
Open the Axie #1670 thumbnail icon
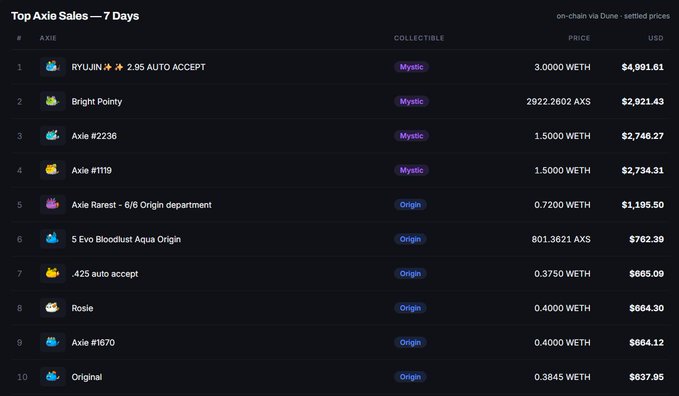[x=52, y=342]
